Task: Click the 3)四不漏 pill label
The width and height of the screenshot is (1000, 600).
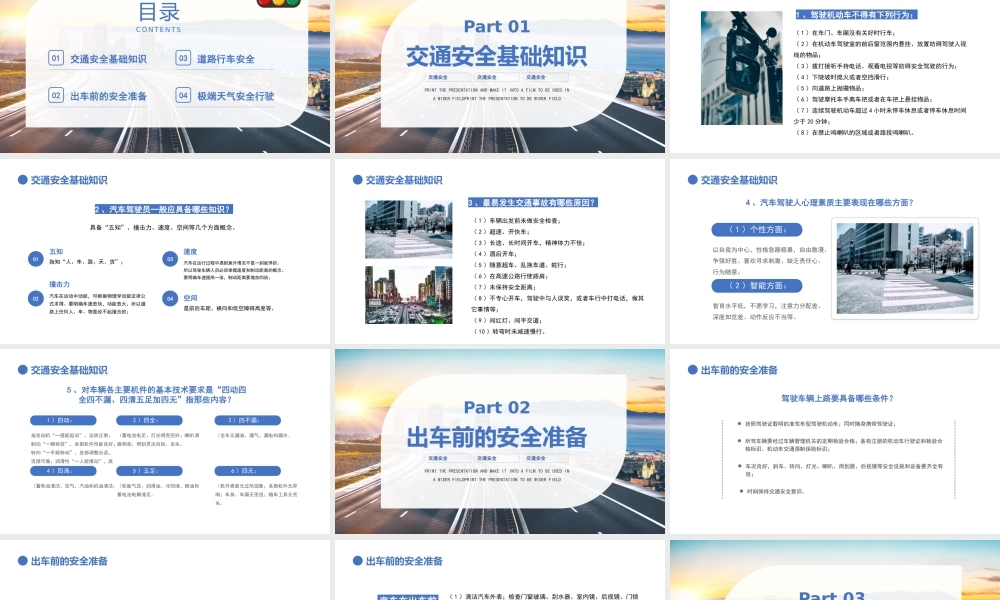Action: coord(247,420)
